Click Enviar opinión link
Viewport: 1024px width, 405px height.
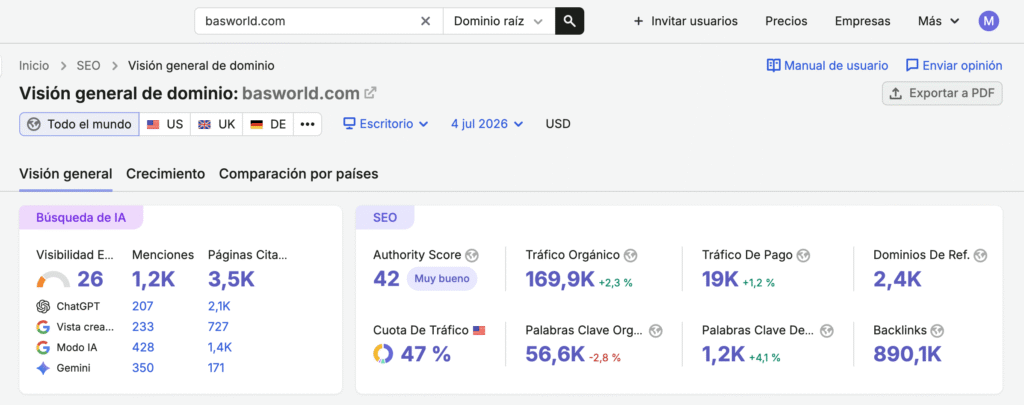pos(963,65)
